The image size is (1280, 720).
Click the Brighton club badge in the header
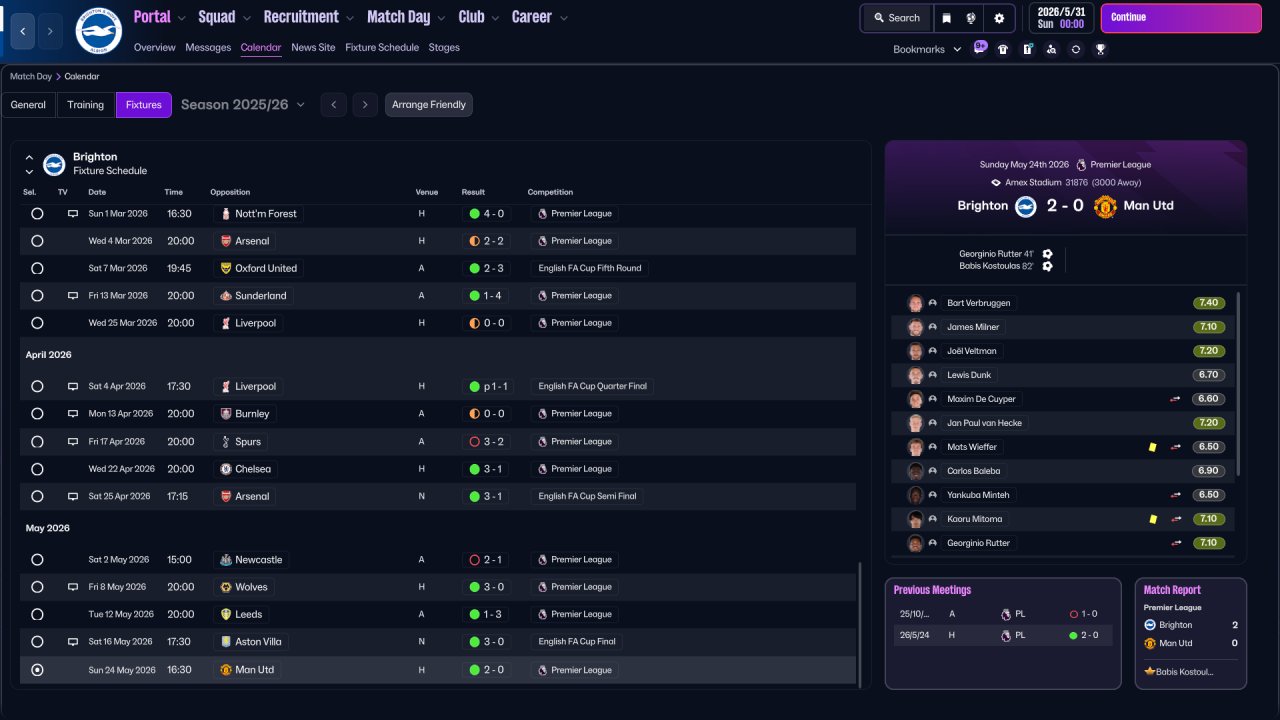(98, 31)
